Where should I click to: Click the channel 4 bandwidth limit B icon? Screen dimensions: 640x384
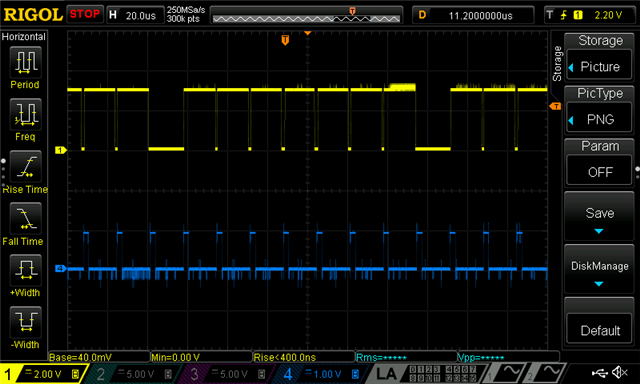click(356, 374)
